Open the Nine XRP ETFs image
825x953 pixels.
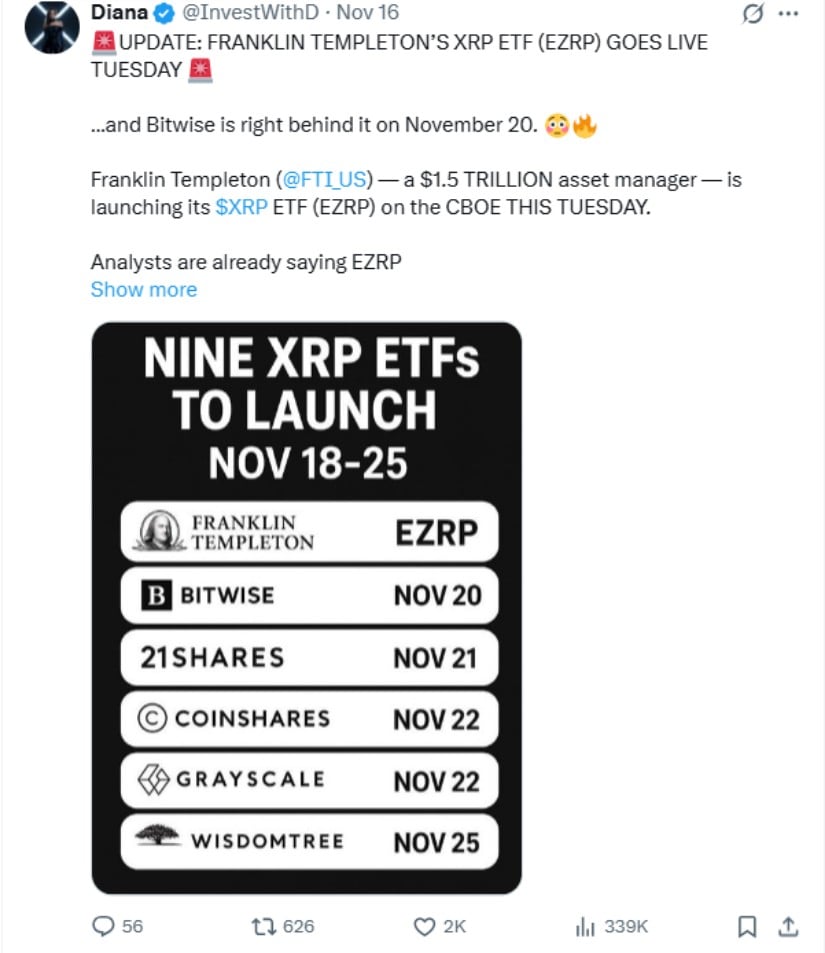(306, 607)
